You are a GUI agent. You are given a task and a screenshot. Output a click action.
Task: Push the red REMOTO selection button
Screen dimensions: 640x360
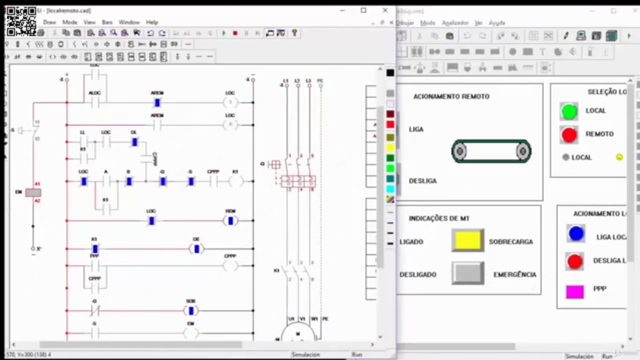pyautogui.click(x=569, y=135)
